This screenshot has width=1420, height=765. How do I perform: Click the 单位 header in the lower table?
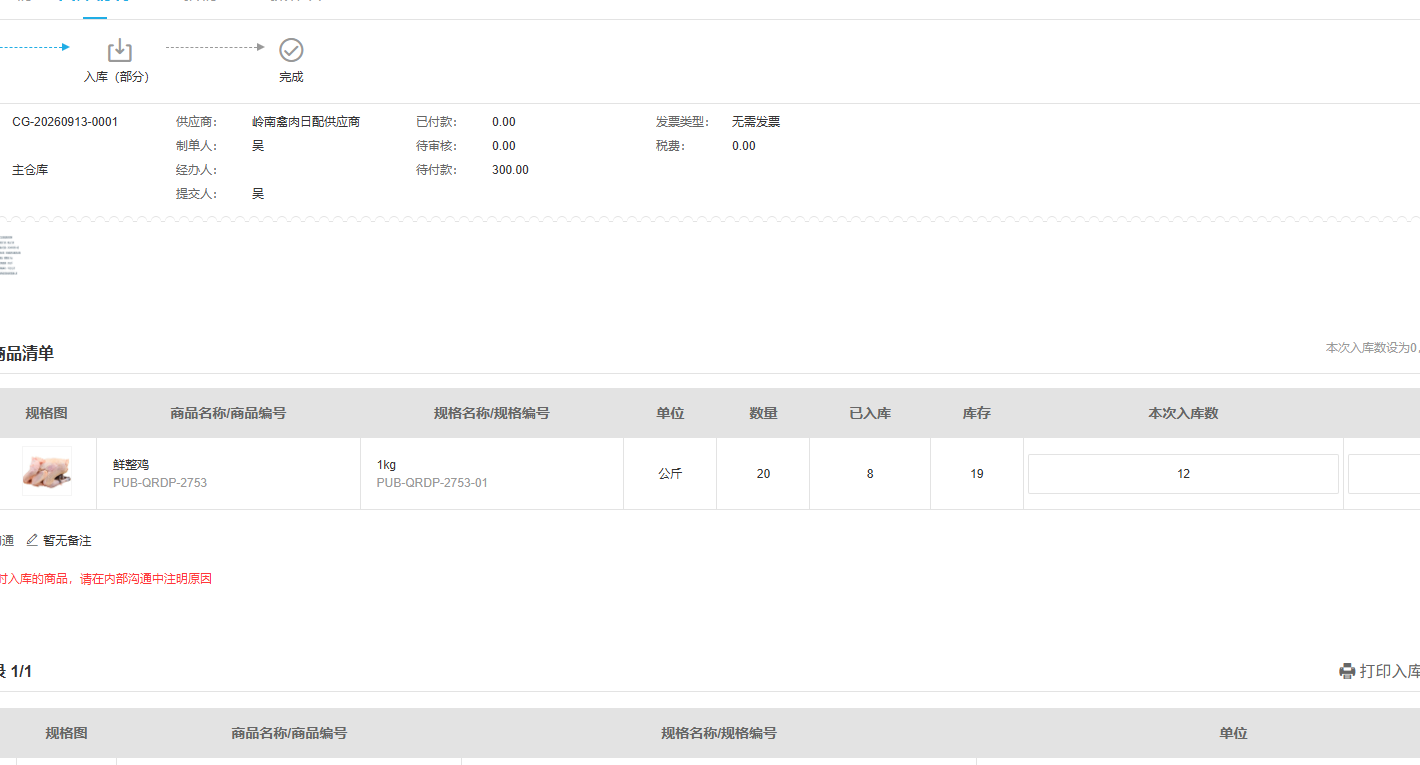tap(1233, 733)
